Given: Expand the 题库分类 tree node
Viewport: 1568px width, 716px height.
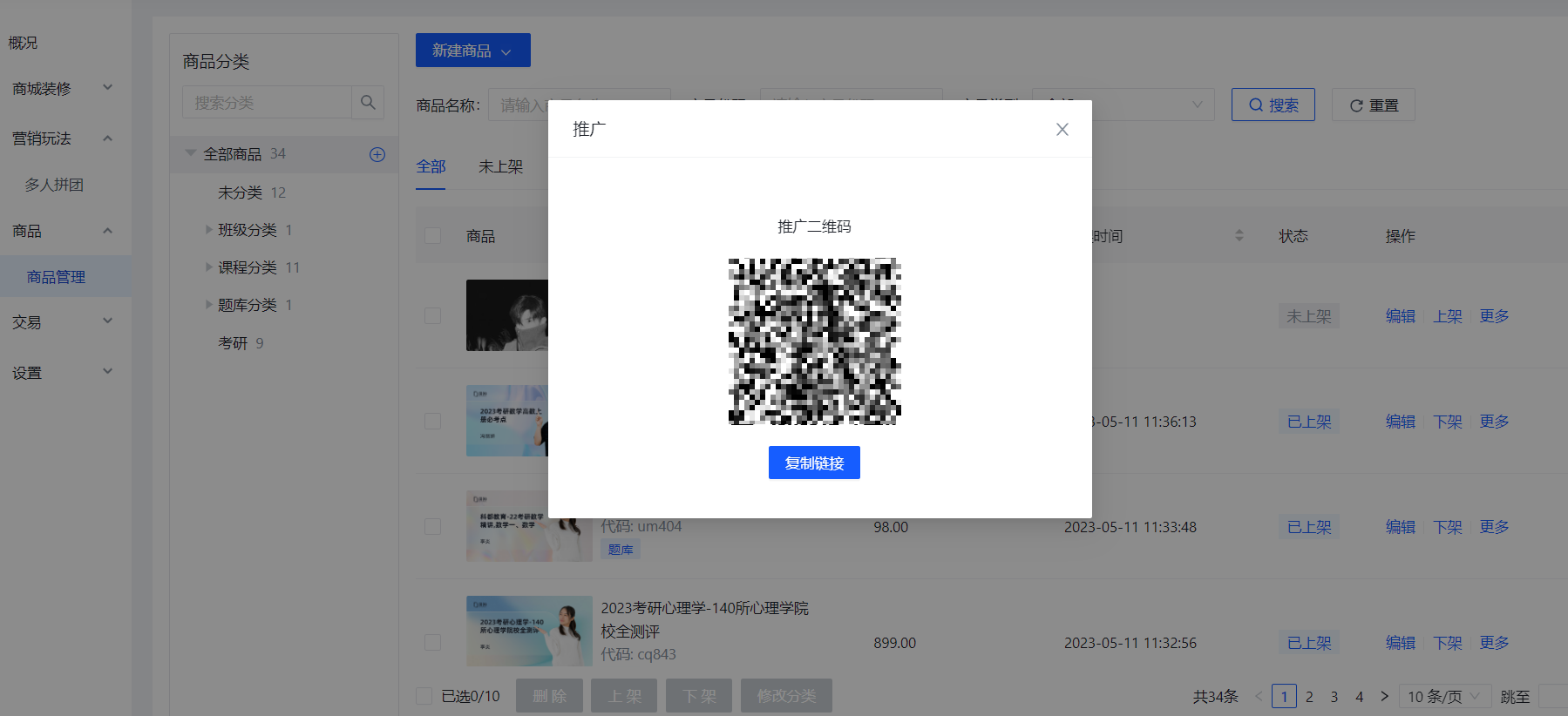Looking at the screenshot, I should (209, 305).
